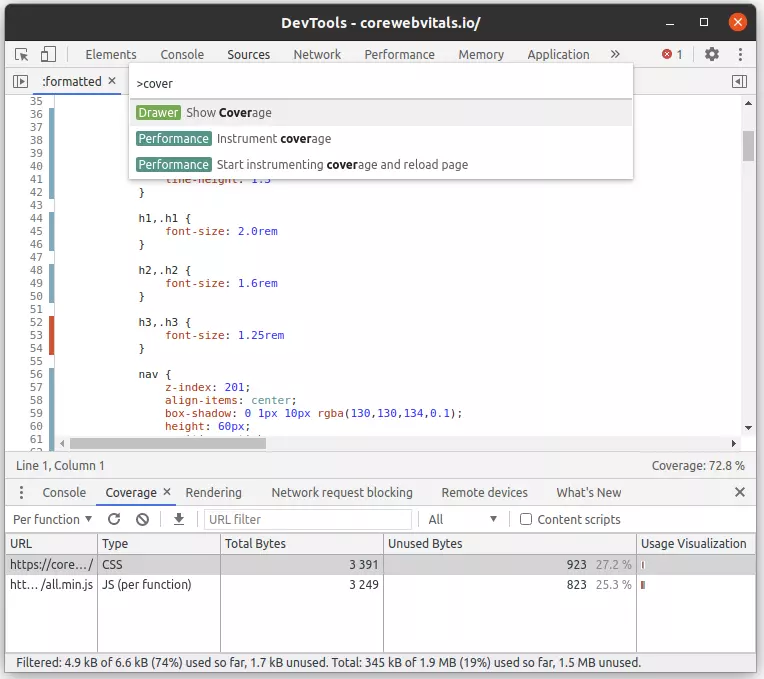This screenshot has height=679, width=764.
Task: Click the h3,.h3 selector line
Action: pyautogui.click(x=165, y=322)
